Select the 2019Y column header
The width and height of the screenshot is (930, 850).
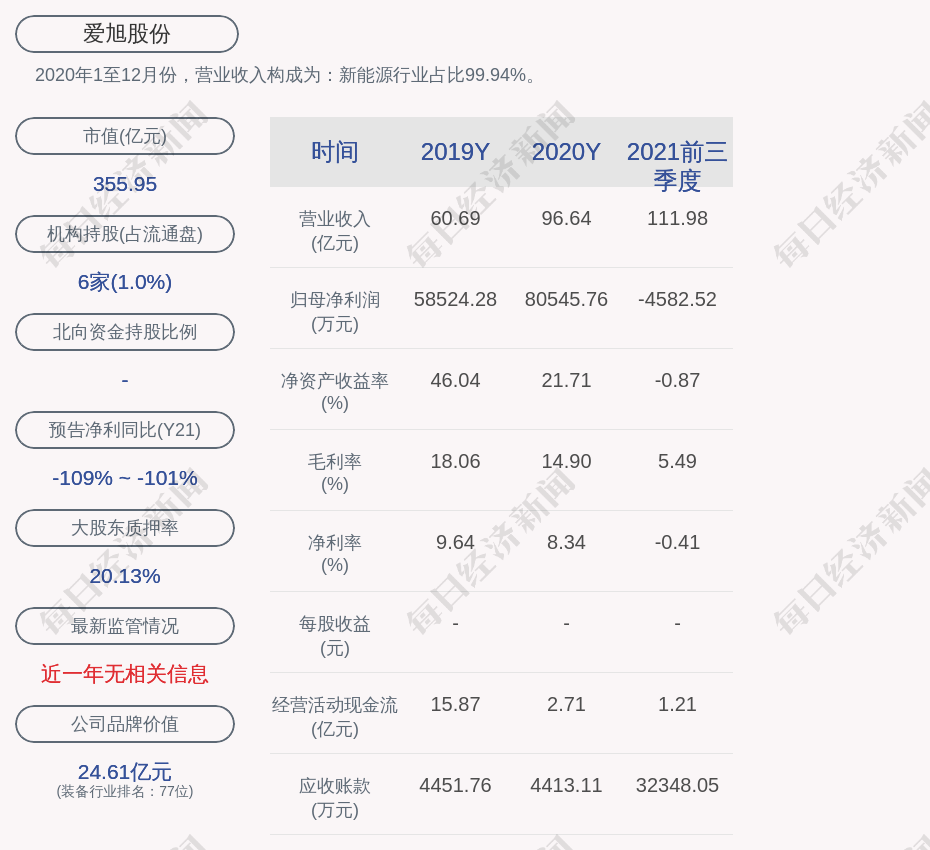pyautogui.click(x=455, y=152)
